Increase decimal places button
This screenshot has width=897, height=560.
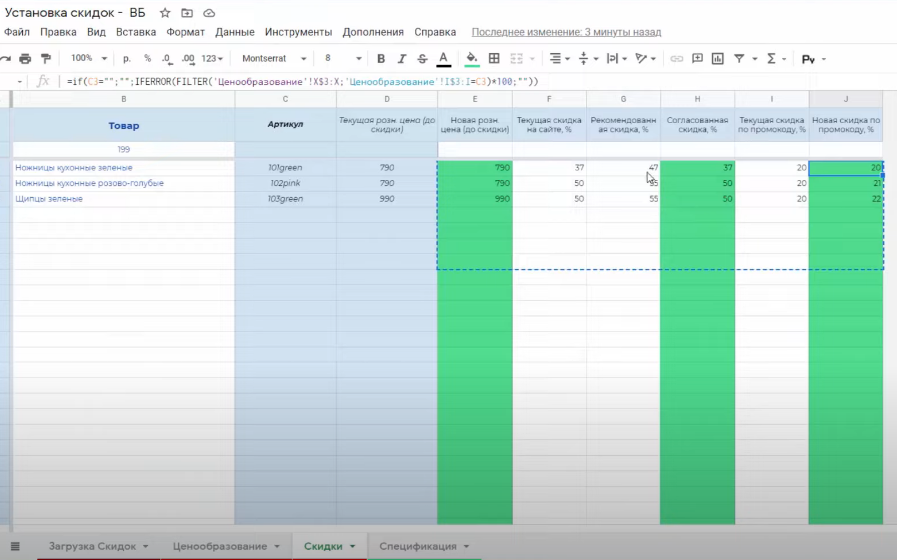click(188, 58)
